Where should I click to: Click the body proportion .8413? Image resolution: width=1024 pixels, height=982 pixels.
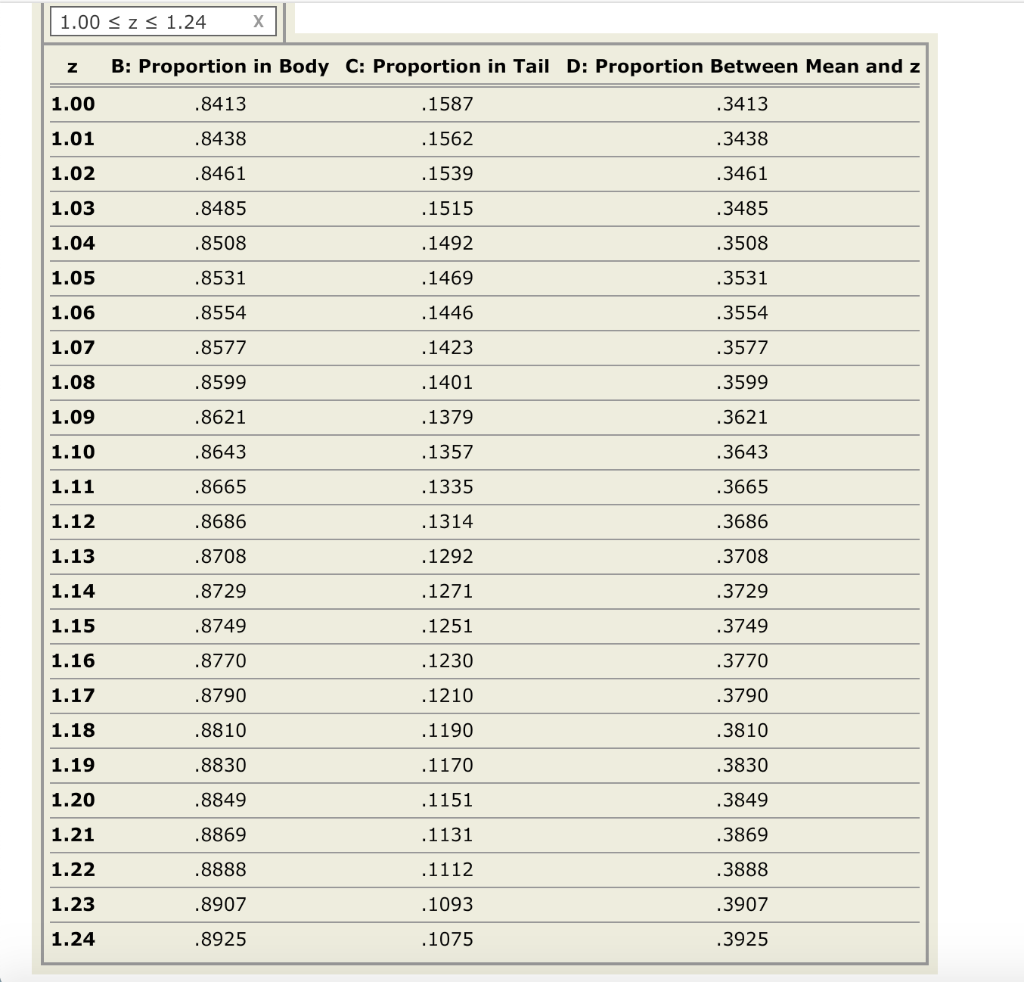click(x=222, y=103)
